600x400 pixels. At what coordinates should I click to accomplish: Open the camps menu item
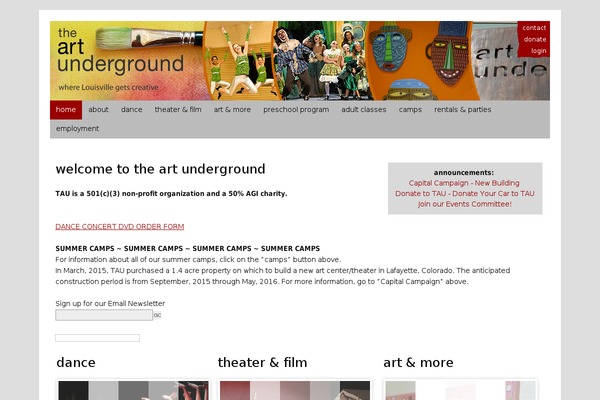pyautogui.click(x=410, y=110)
